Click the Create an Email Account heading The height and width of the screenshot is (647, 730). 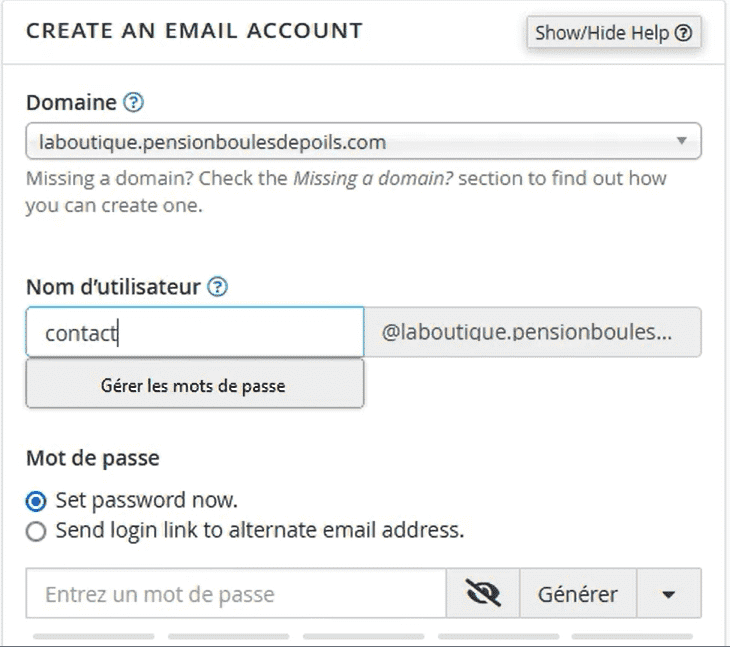tap(194, 31)
